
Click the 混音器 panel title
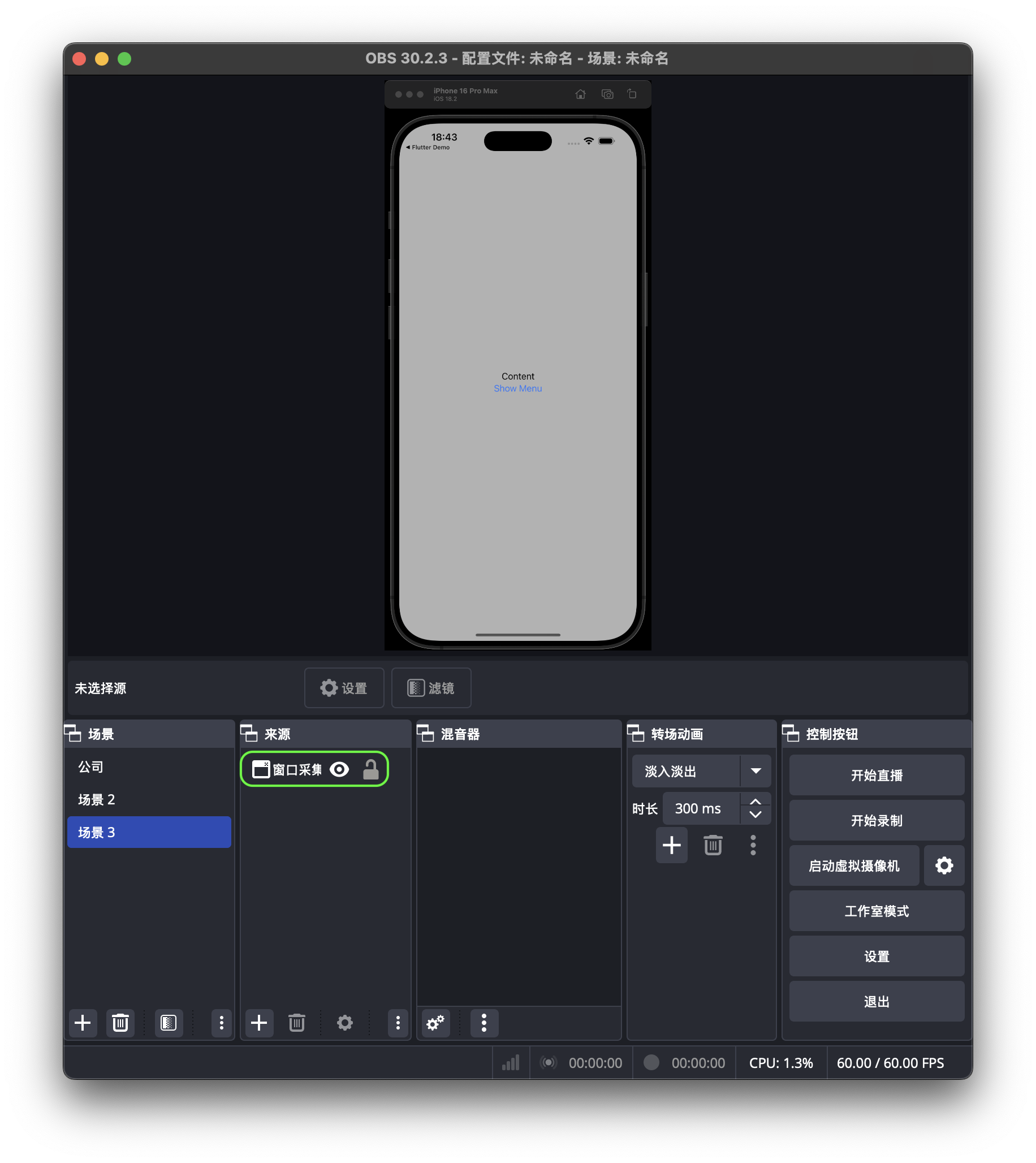click(x=460, y=734)
